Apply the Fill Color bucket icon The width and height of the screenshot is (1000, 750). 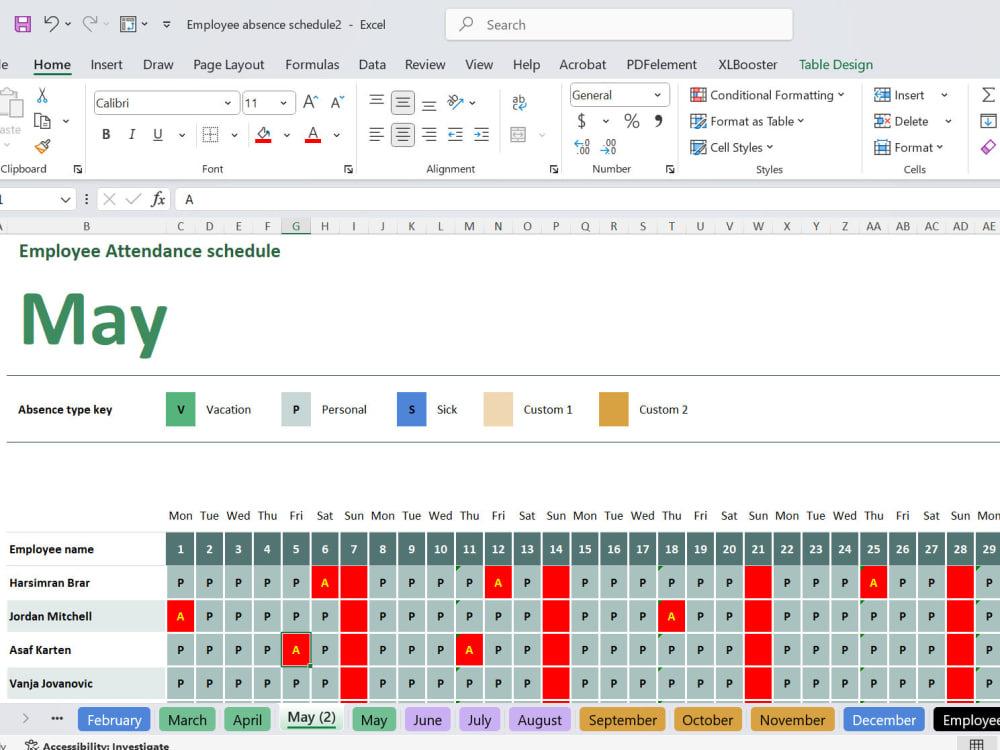coord(263,135)
